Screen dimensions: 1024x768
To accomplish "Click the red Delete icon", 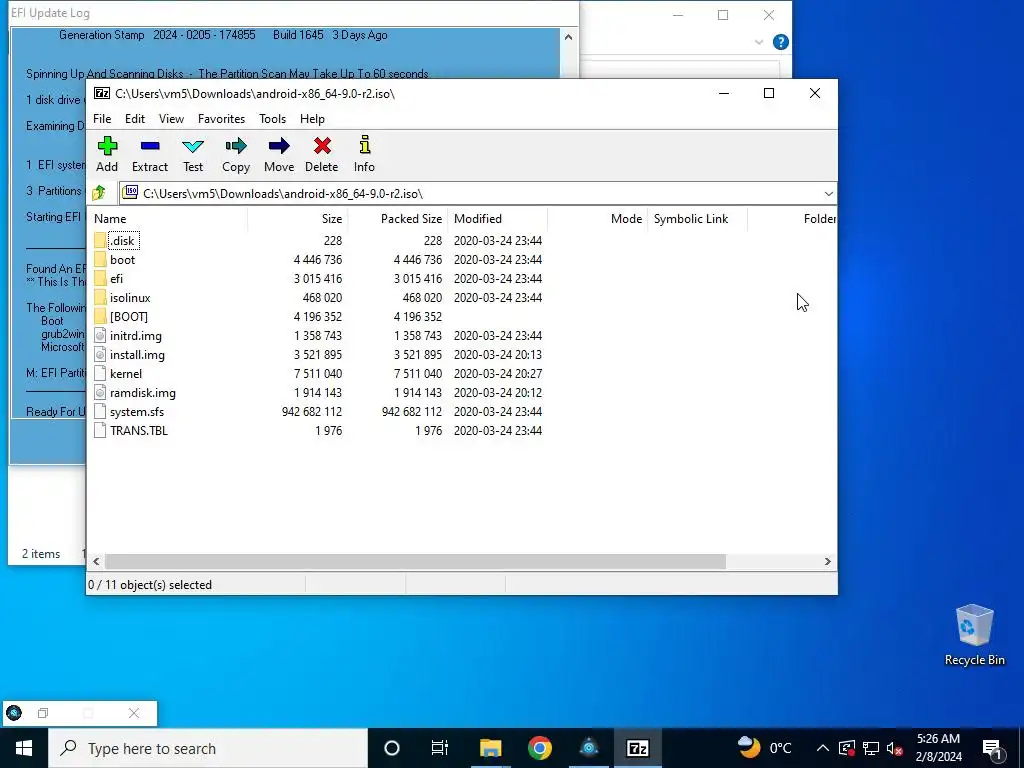I will click(322, 146).
